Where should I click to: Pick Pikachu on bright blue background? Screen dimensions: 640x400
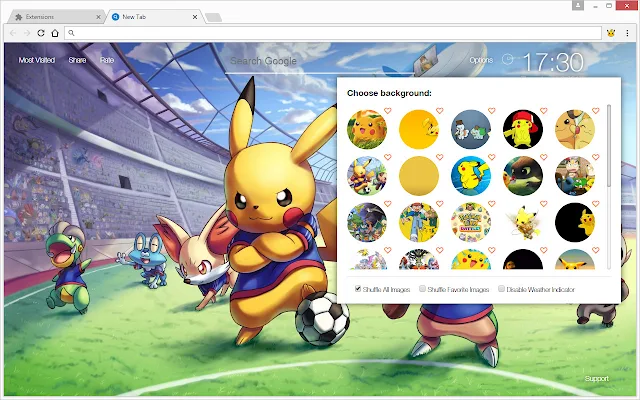click(471, 176)
